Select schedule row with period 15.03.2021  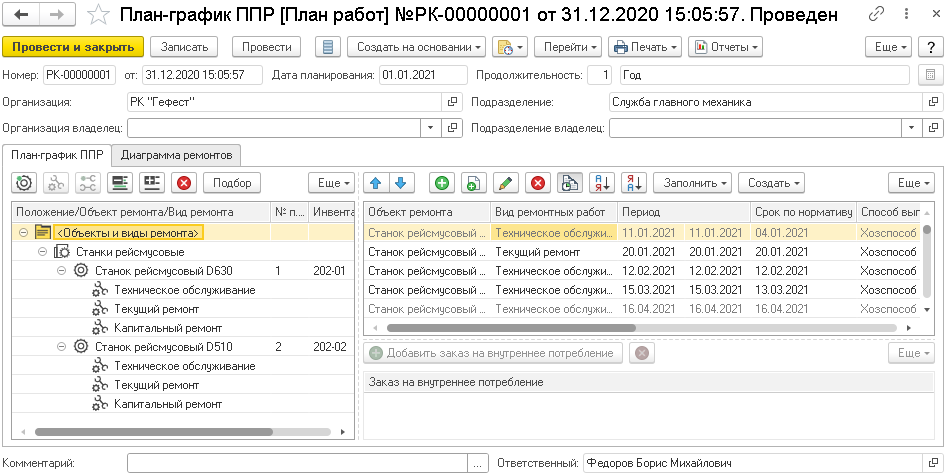tap(643, 290)
